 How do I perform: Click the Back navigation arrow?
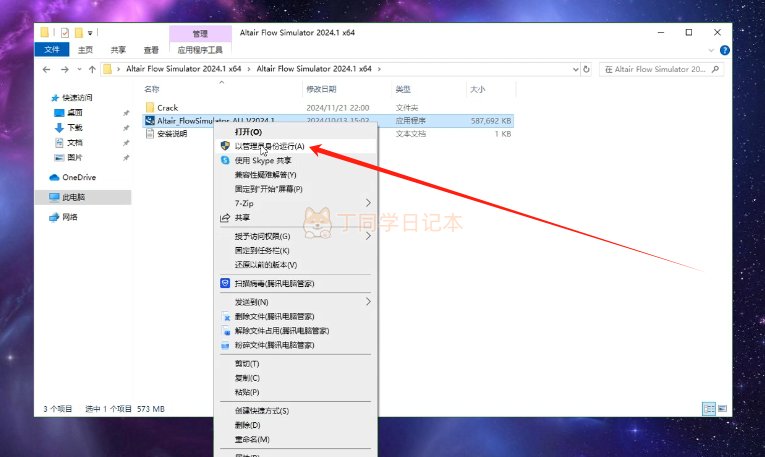coord(46,69)
